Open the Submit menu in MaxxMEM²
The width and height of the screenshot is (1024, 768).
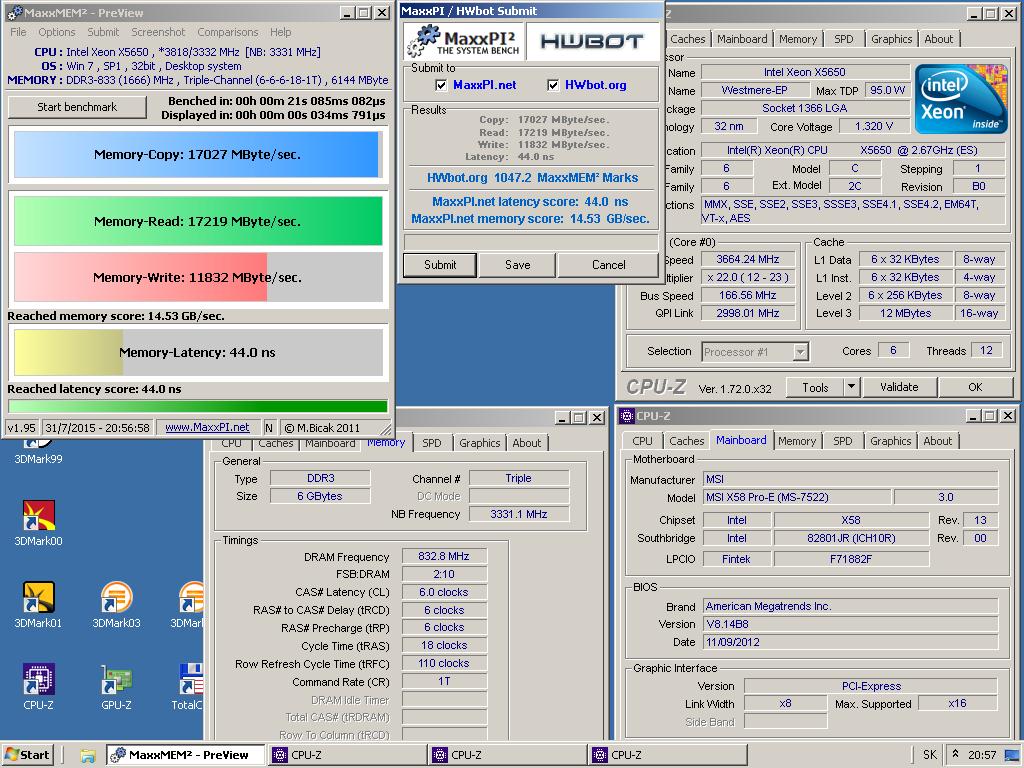pos(103,32)
